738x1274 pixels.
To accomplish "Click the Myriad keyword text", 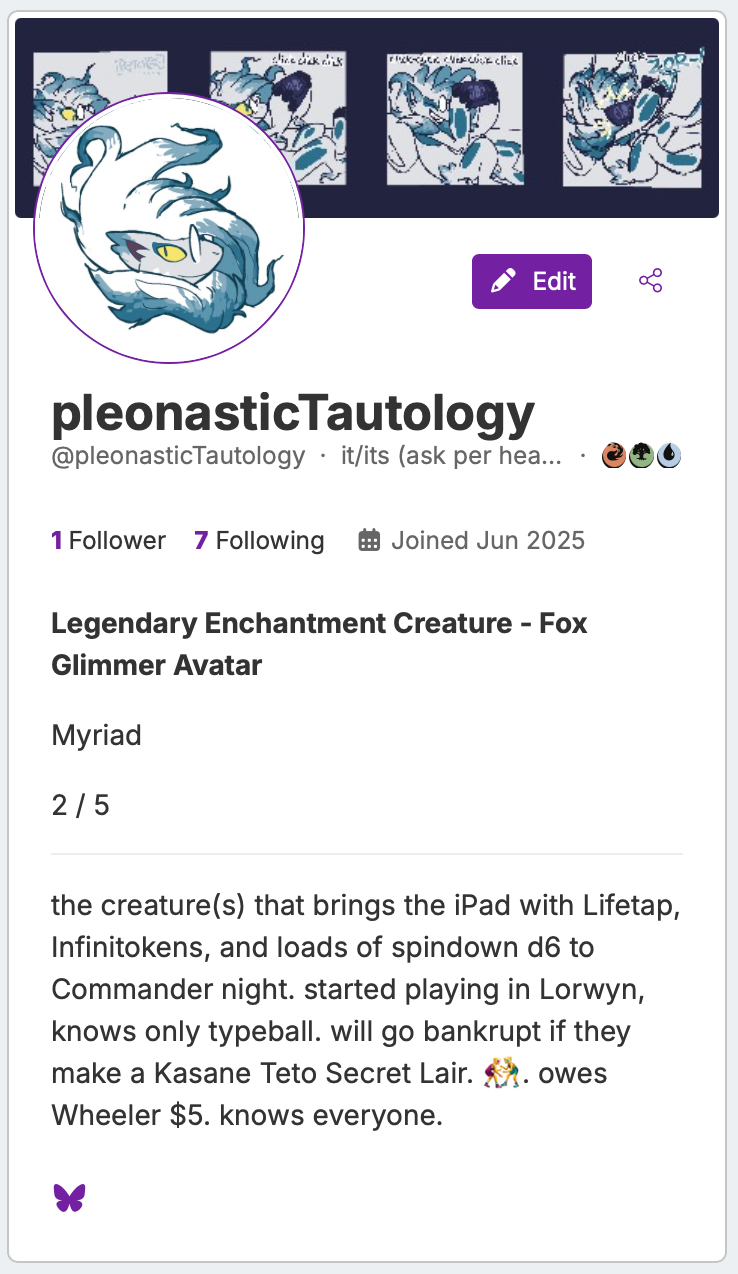I will click(96, 736).
